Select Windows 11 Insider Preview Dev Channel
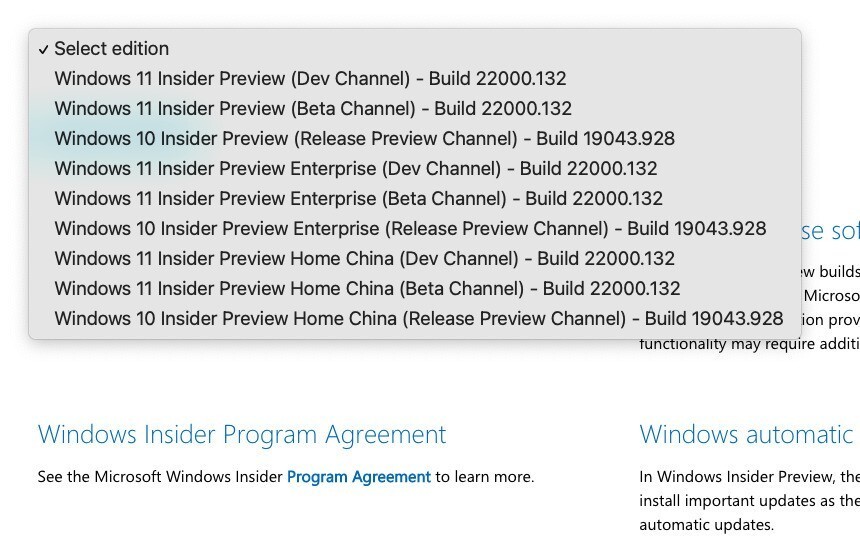The width and height of the screenshot is (860, 560). pos(310,79)
